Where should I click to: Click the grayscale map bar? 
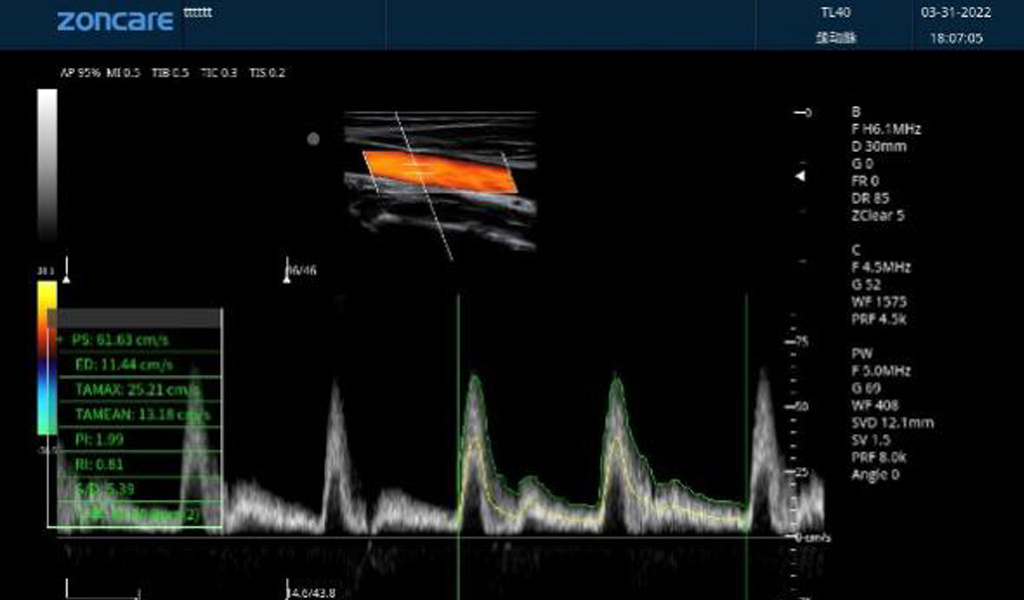pos(47,165)
